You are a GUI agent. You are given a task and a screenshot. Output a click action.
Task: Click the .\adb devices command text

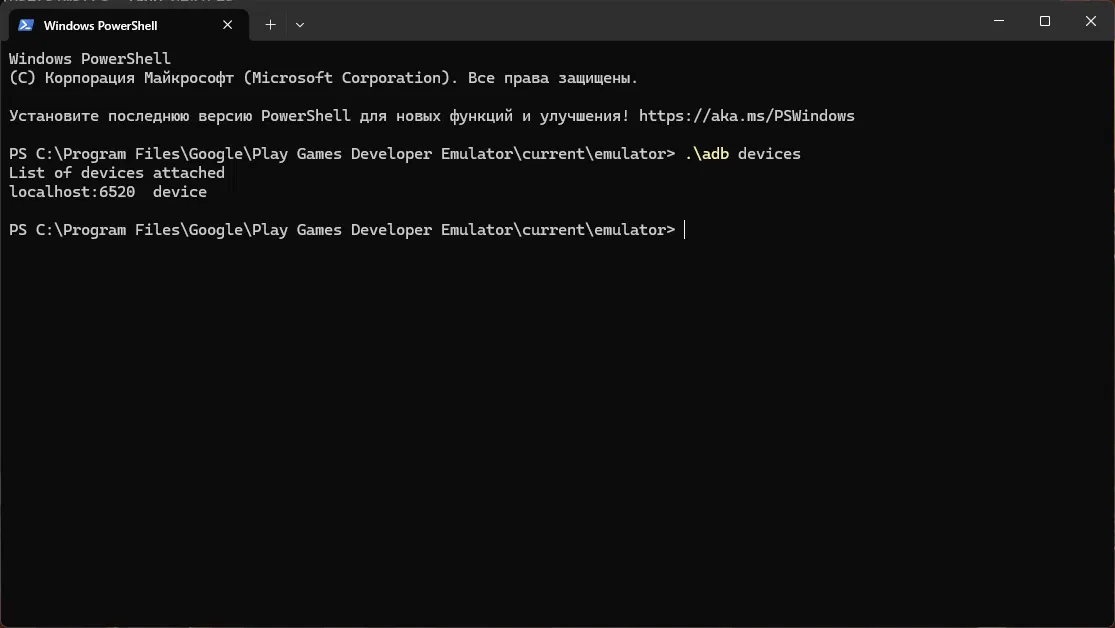743,154
